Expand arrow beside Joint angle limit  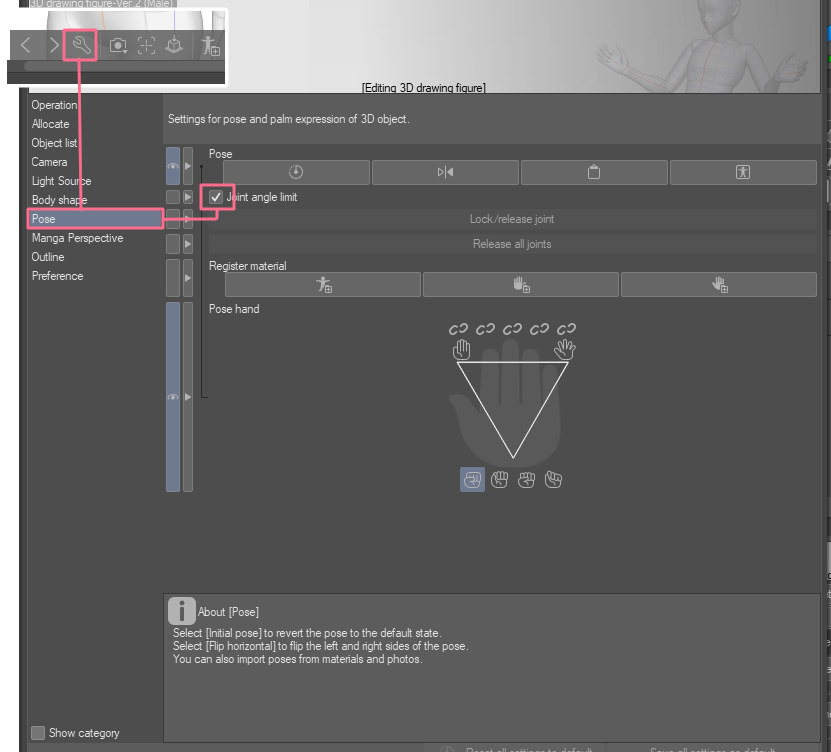pyautogui.click(x=188, y=197)
